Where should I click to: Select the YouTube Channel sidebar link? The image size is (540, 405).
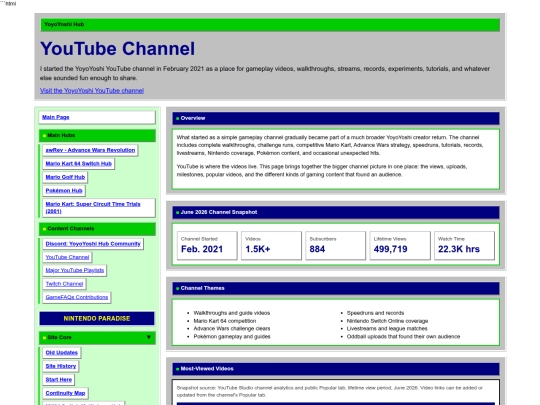tap(67, 257)
